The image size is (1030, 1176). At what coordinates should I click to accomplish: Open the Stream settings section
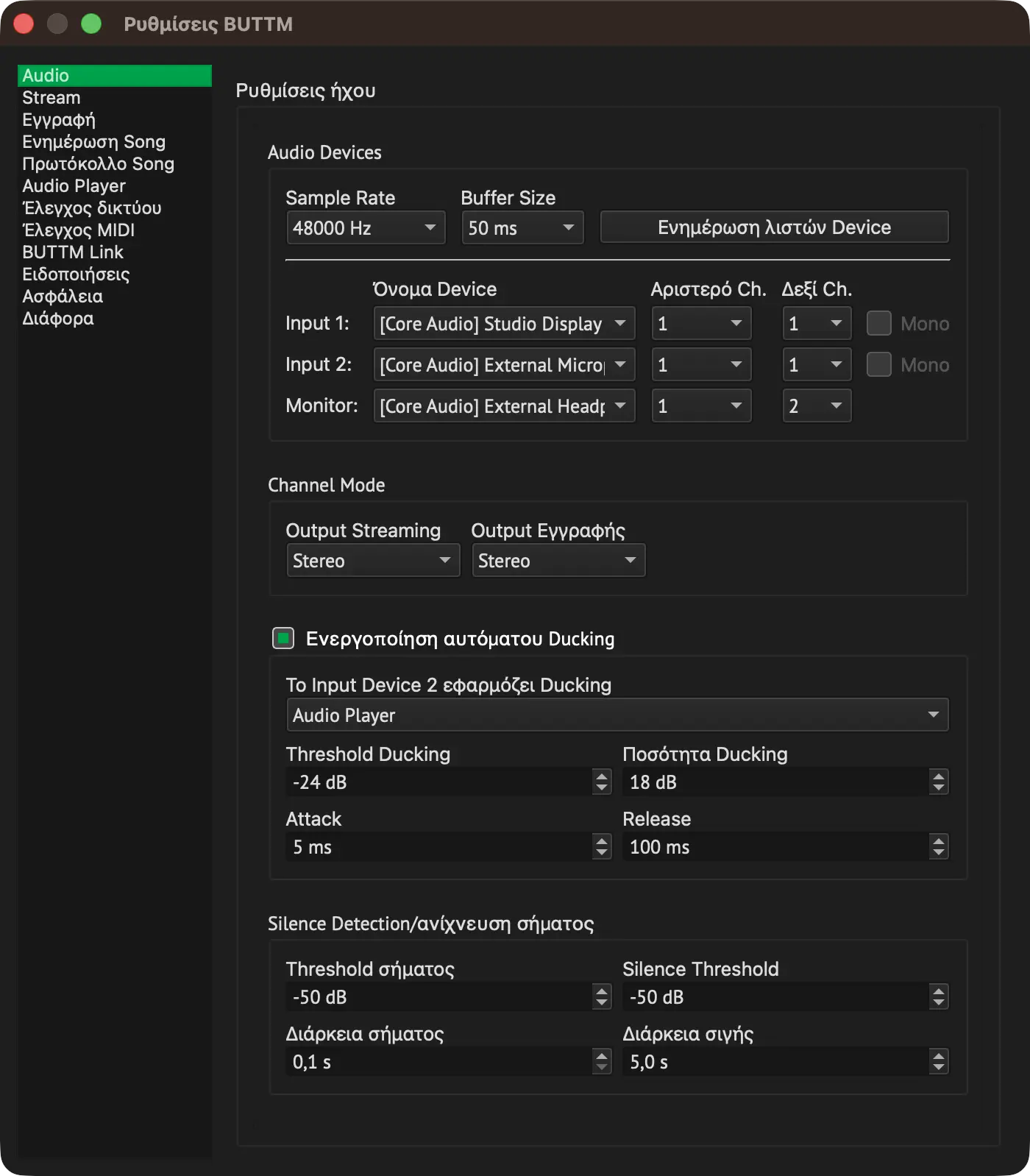pos(115,98)
